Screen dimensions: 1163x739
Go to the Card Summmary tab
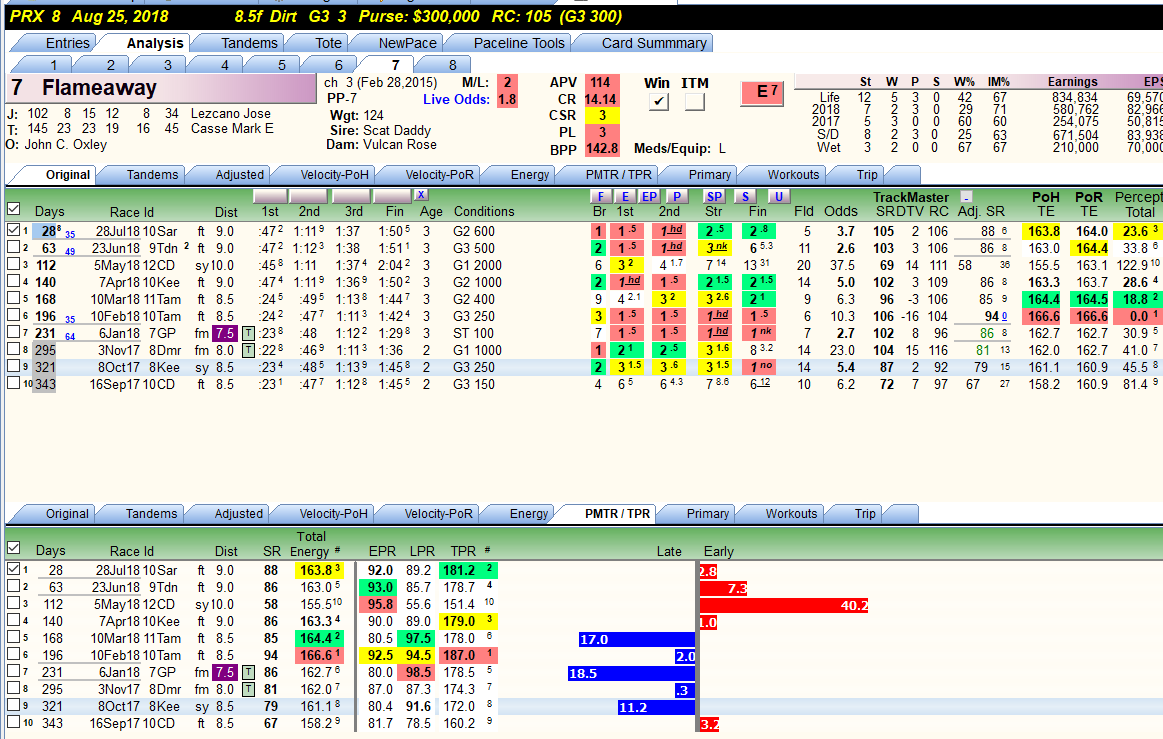coord(653,43)
